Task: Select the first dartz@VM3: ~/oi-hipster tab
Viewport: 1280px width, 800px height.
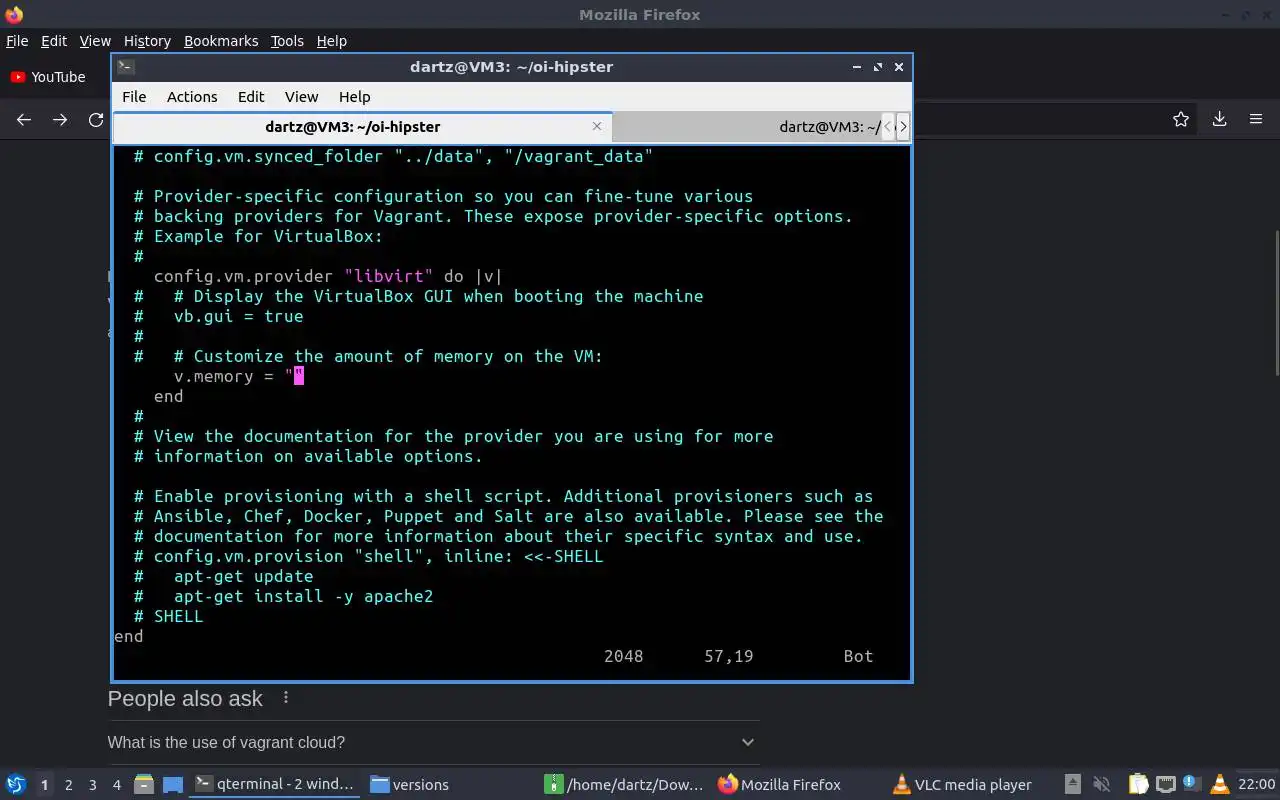Action: click(362, 127)
